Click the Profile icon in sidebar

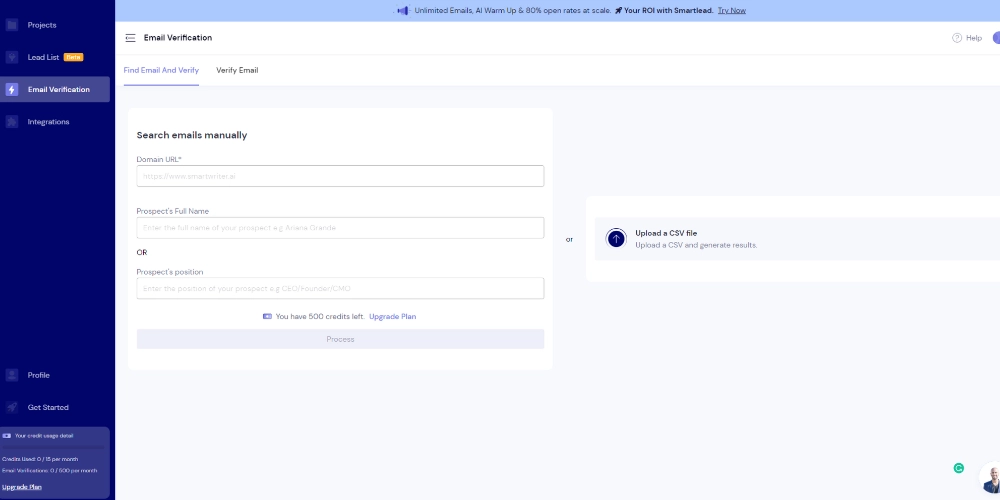point(12,375)
